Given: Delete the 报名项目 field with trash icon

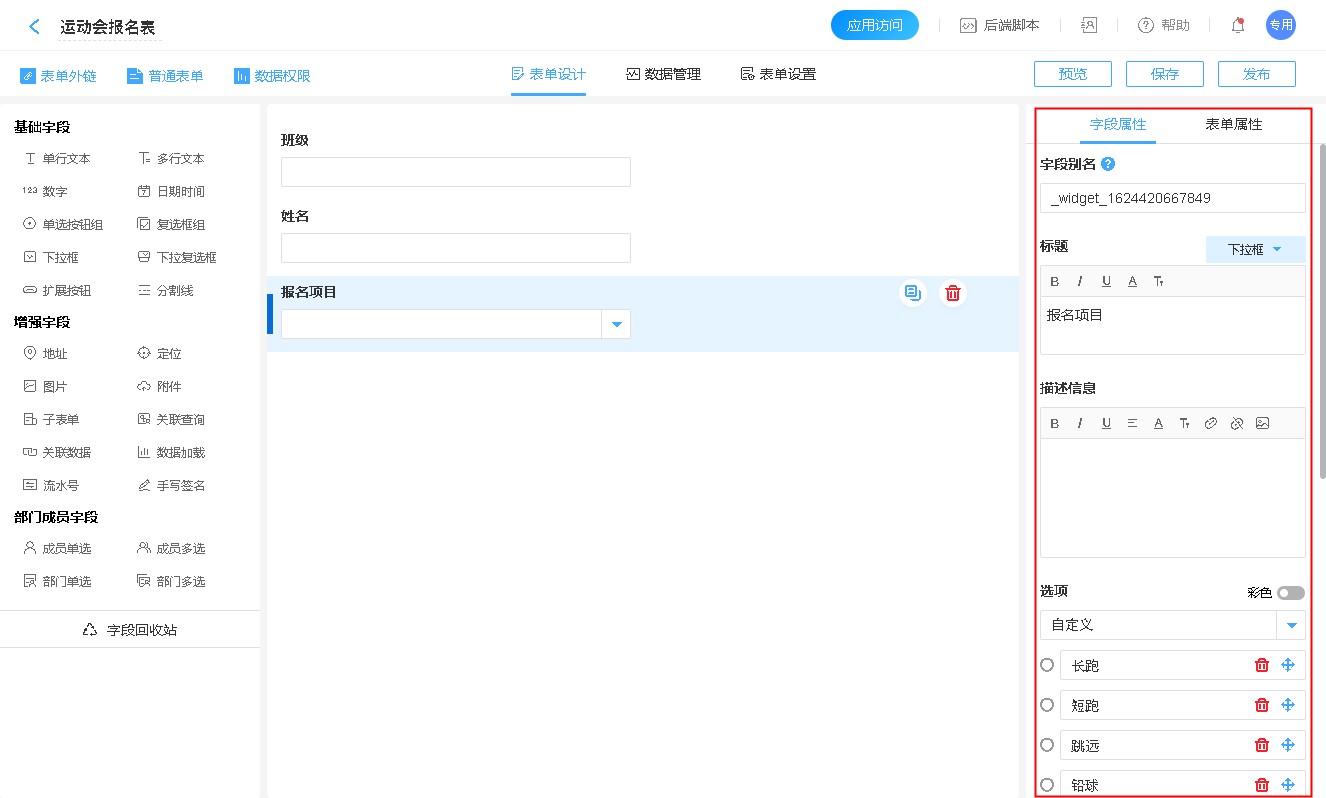Looking at the screenshot, I should click(953, 293).
